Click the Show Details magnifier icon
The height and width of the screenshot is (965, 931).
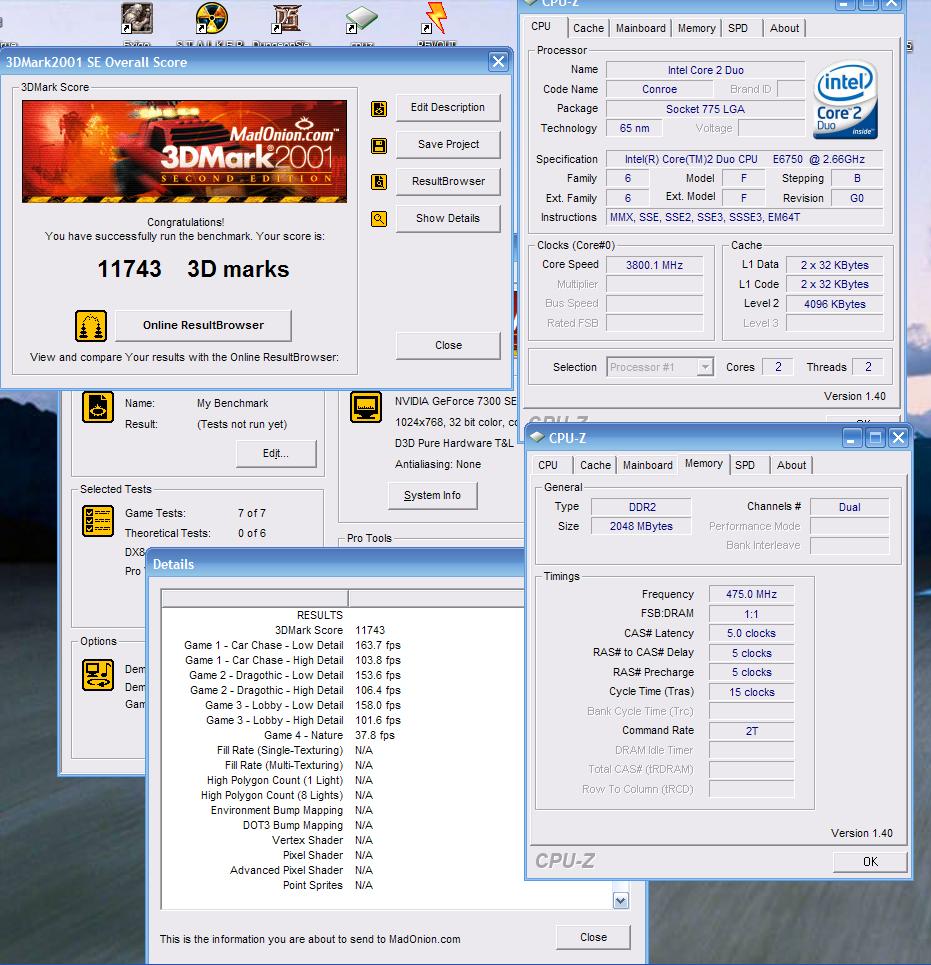(x=379, y=218)
